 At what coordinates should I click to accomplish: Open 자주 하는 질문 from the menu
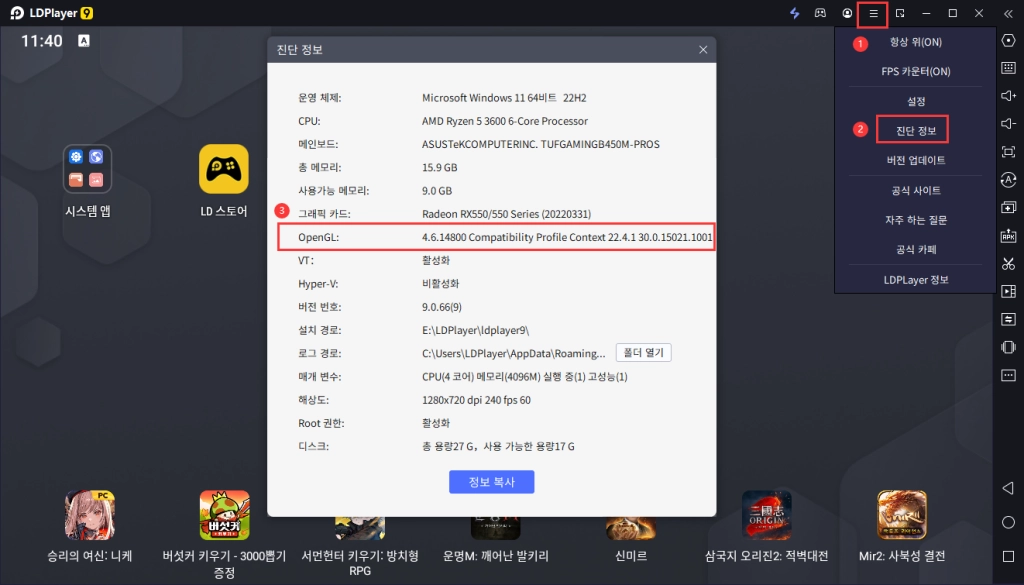click(916, 220)
